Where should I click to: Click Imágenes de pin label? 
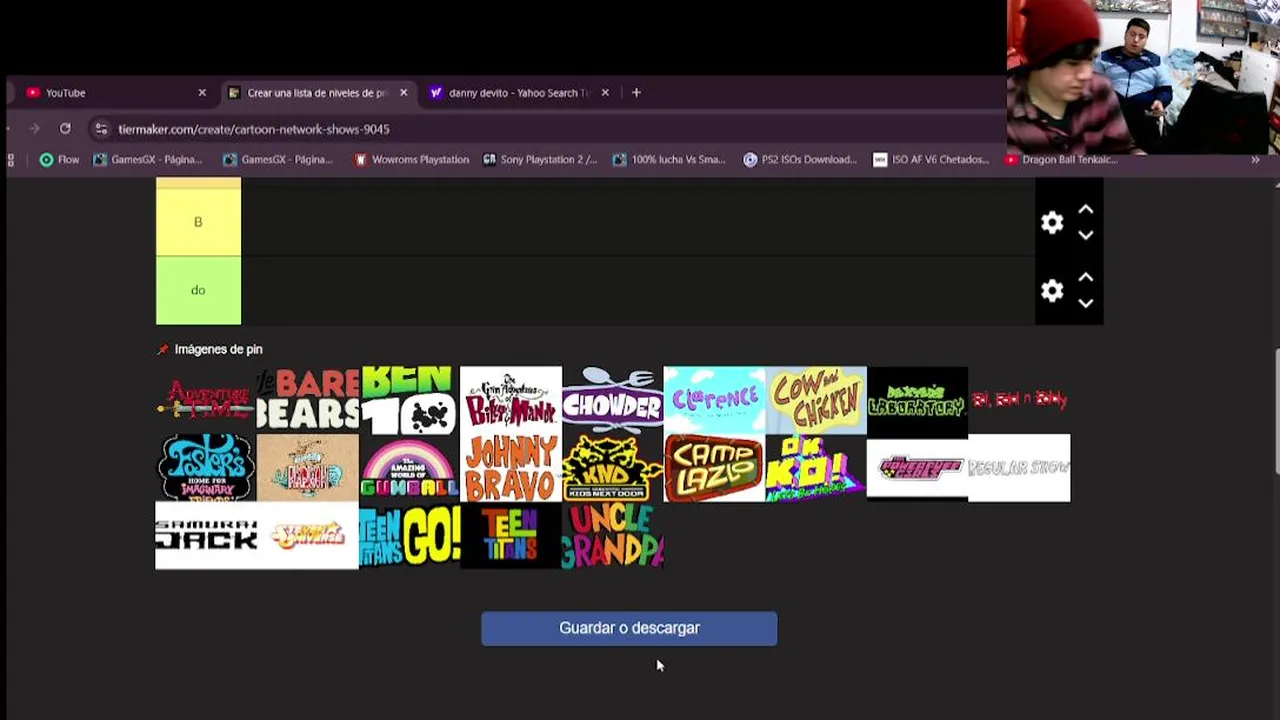(218, 349)
